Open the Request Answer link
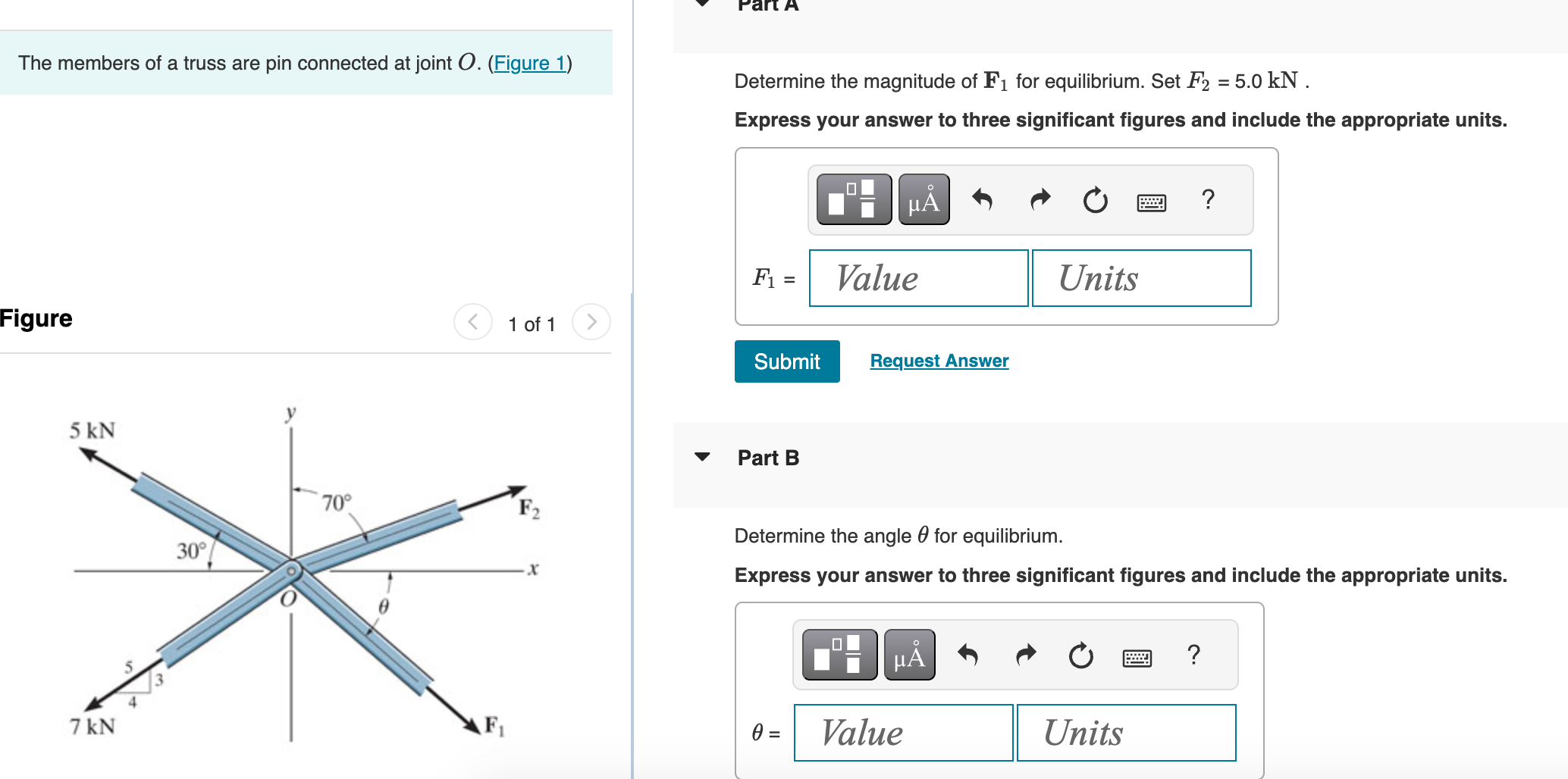Image resolution: width=1568 pixels, height=779 pixels. pos(938,361)
